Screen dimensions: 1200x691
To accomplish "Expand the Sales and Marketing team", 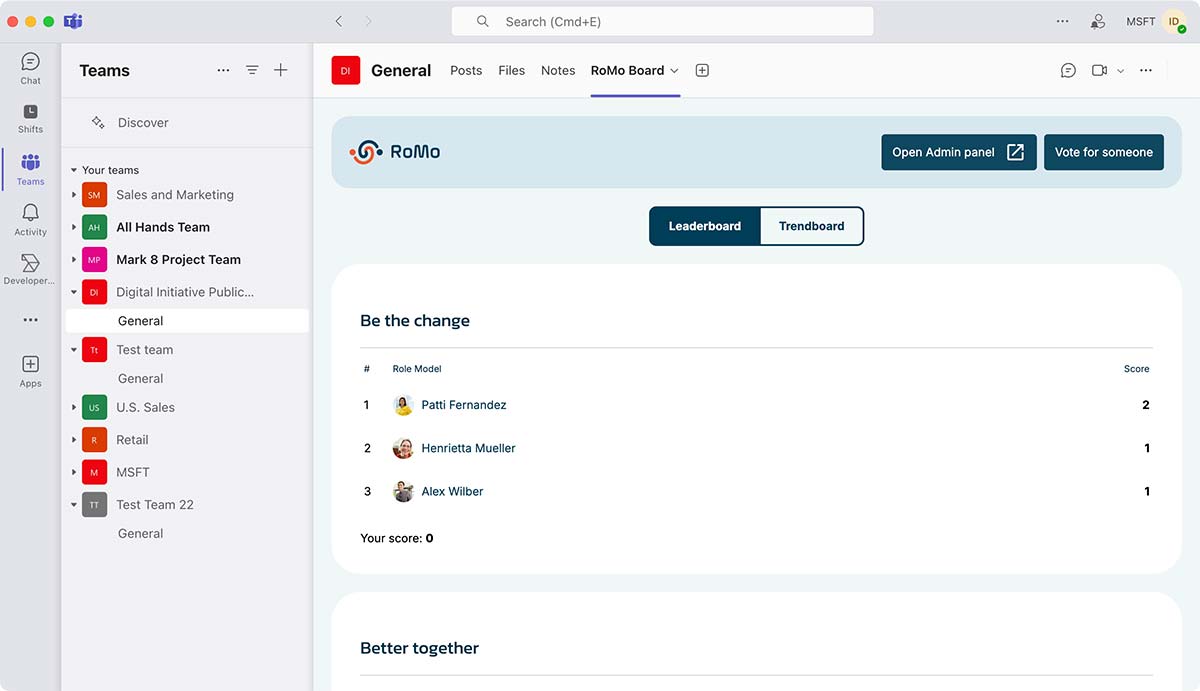I will [74, 195].
